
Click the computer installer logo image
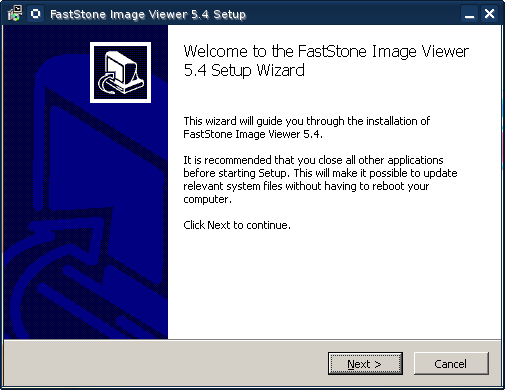[x=120, y=72]
